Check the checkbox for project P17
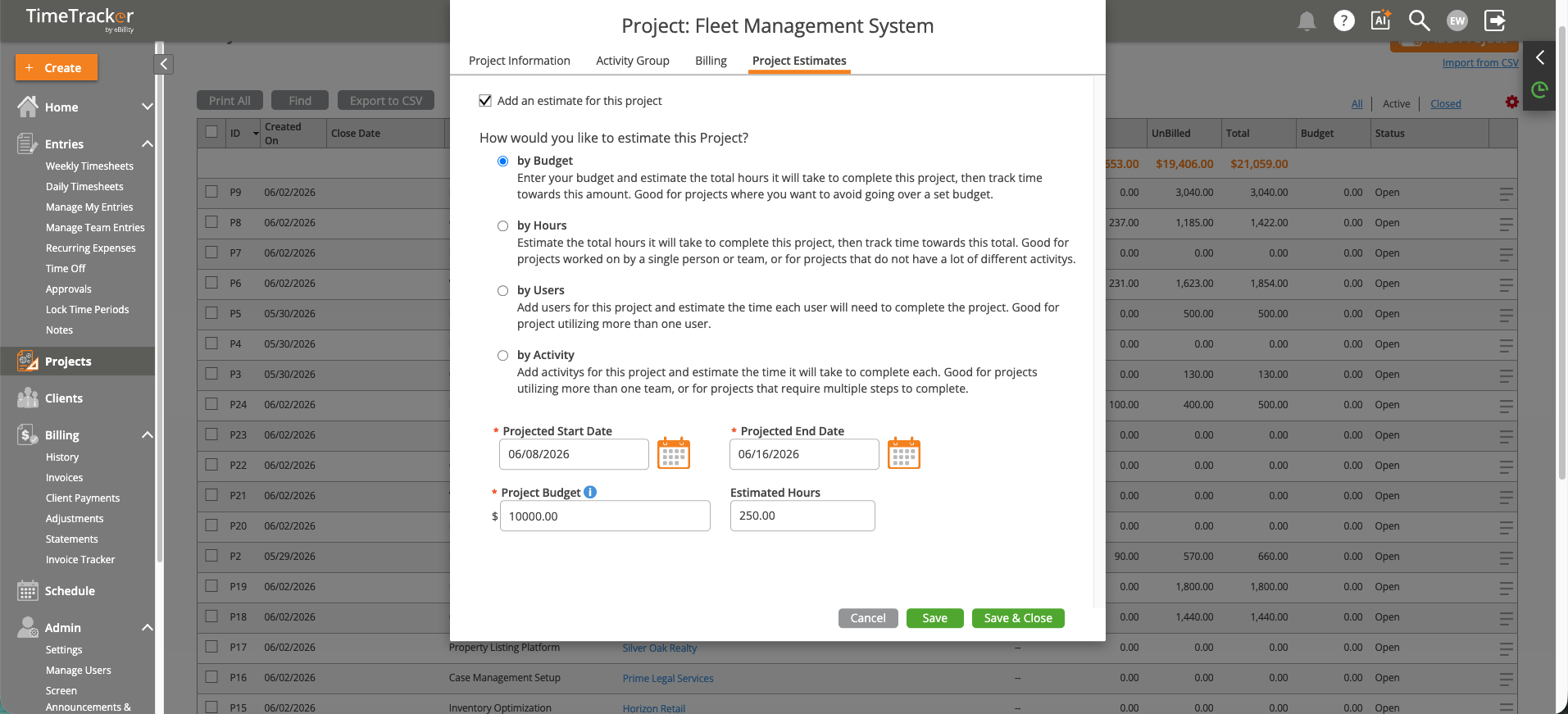Image resolution: width=1568 pixels, height=714 pixels. point(211,647)
